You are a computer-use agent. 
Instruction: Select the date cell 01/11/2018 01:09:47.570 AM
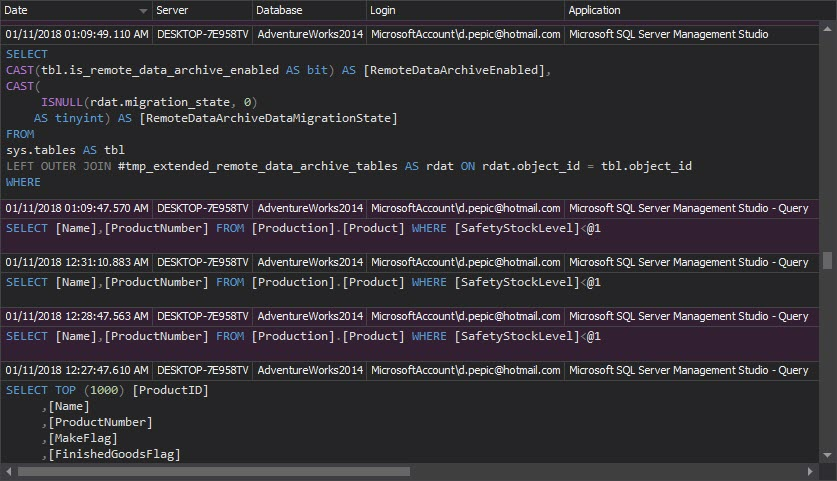[x=77, y=208]
